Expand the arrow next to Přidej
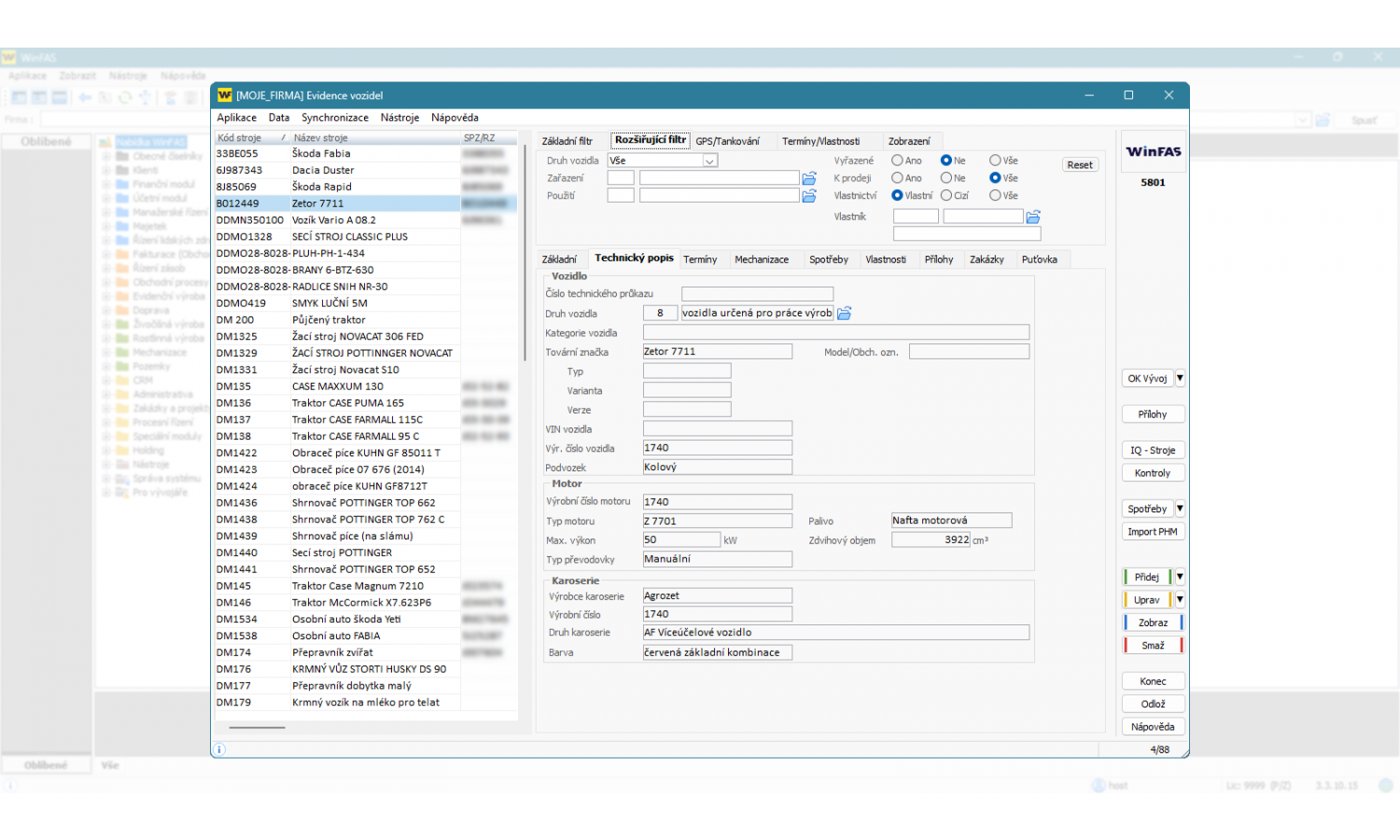 coord(1180,577)
